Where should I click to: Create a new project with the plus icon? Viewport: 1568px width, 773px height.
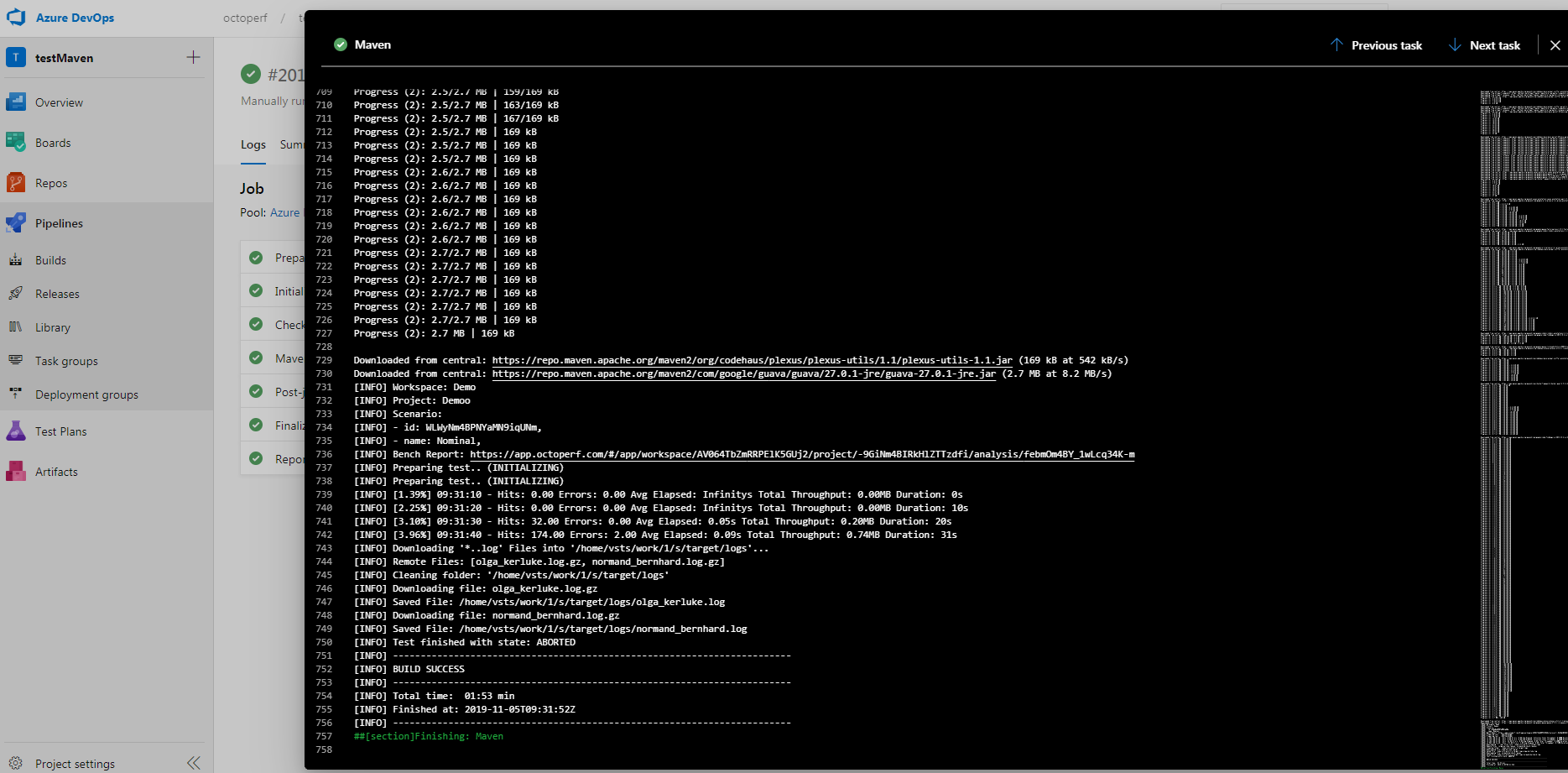click(x=192, y=57)
